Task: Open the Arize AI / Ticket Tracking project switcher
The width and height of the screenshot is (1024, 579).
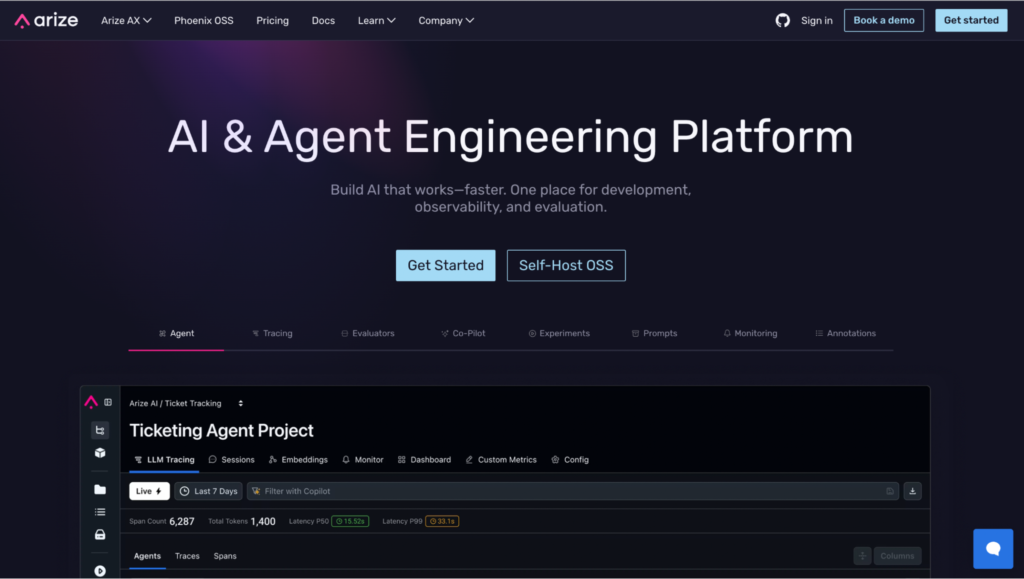Action: 186,403
